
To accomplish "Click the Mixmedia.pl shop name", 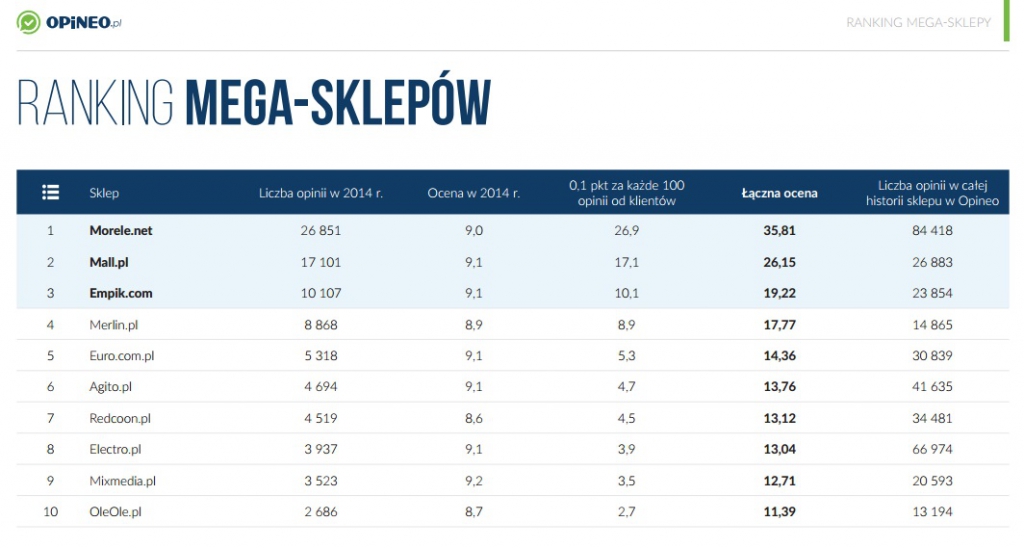I will (123, 481).
